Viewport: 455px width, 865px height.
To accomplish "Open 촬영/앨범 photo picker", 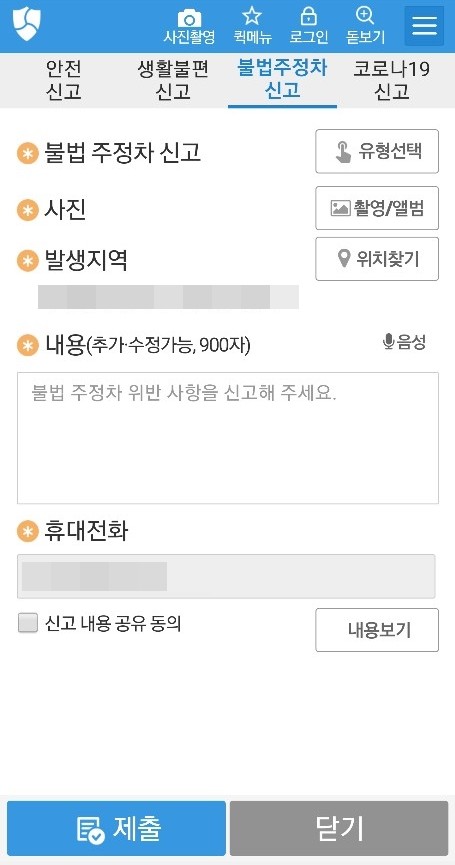I will click(x=377, y=208).
